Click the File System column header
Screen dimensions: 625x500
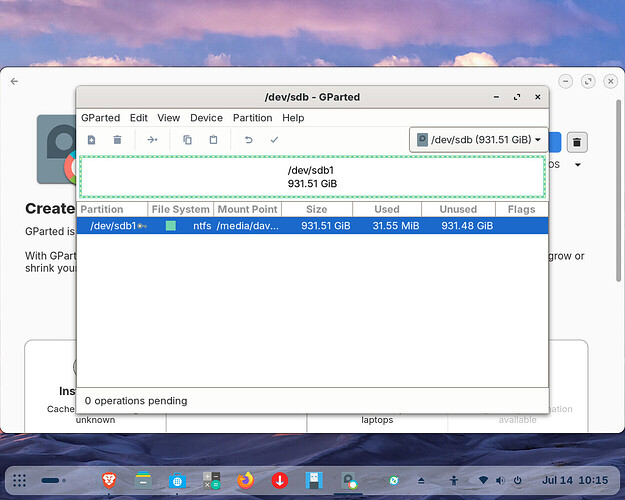coord(181,209)
